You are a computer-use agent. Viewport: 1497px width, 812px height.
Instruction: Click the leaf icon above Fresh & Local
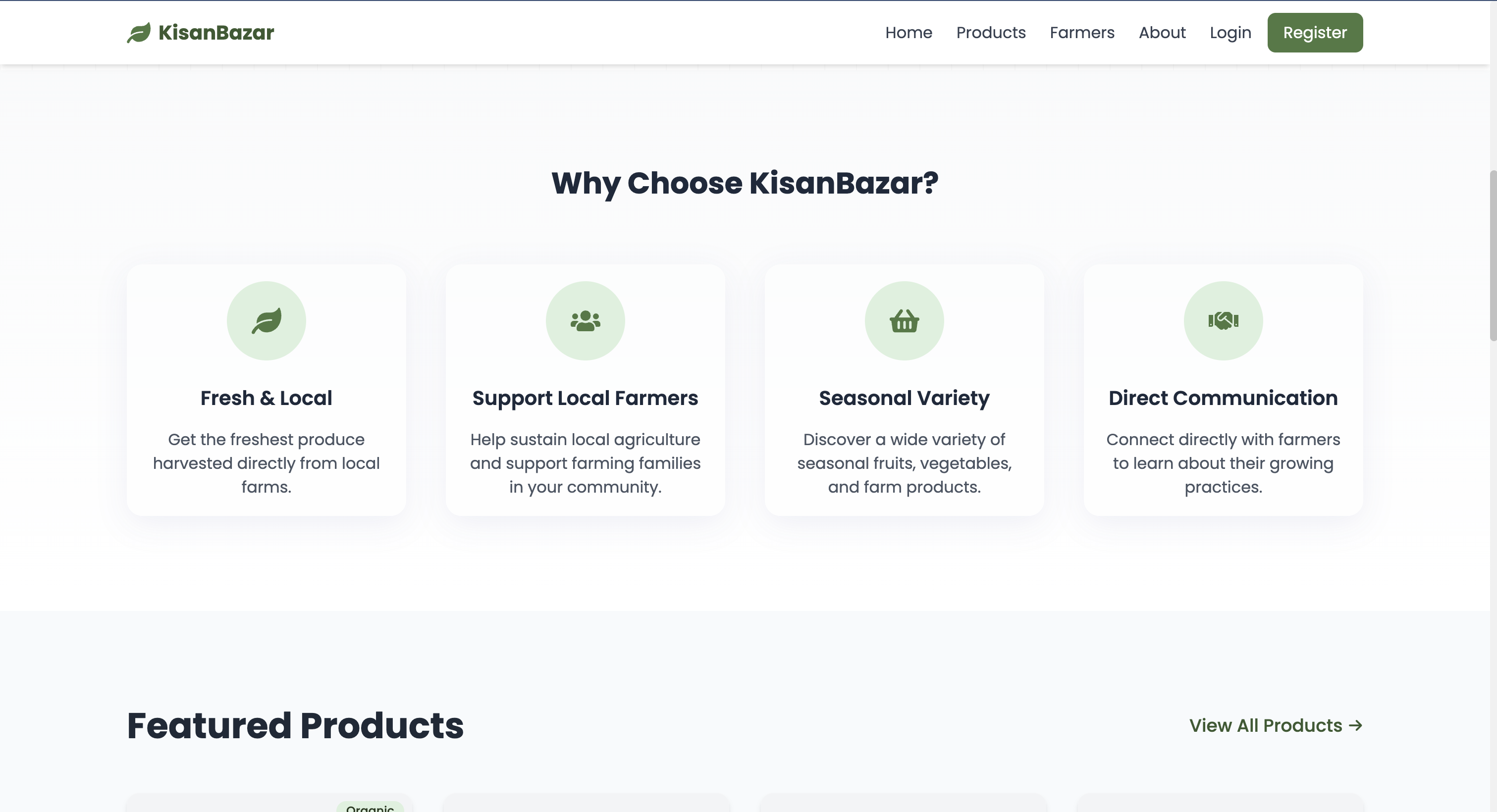[266, 321]
